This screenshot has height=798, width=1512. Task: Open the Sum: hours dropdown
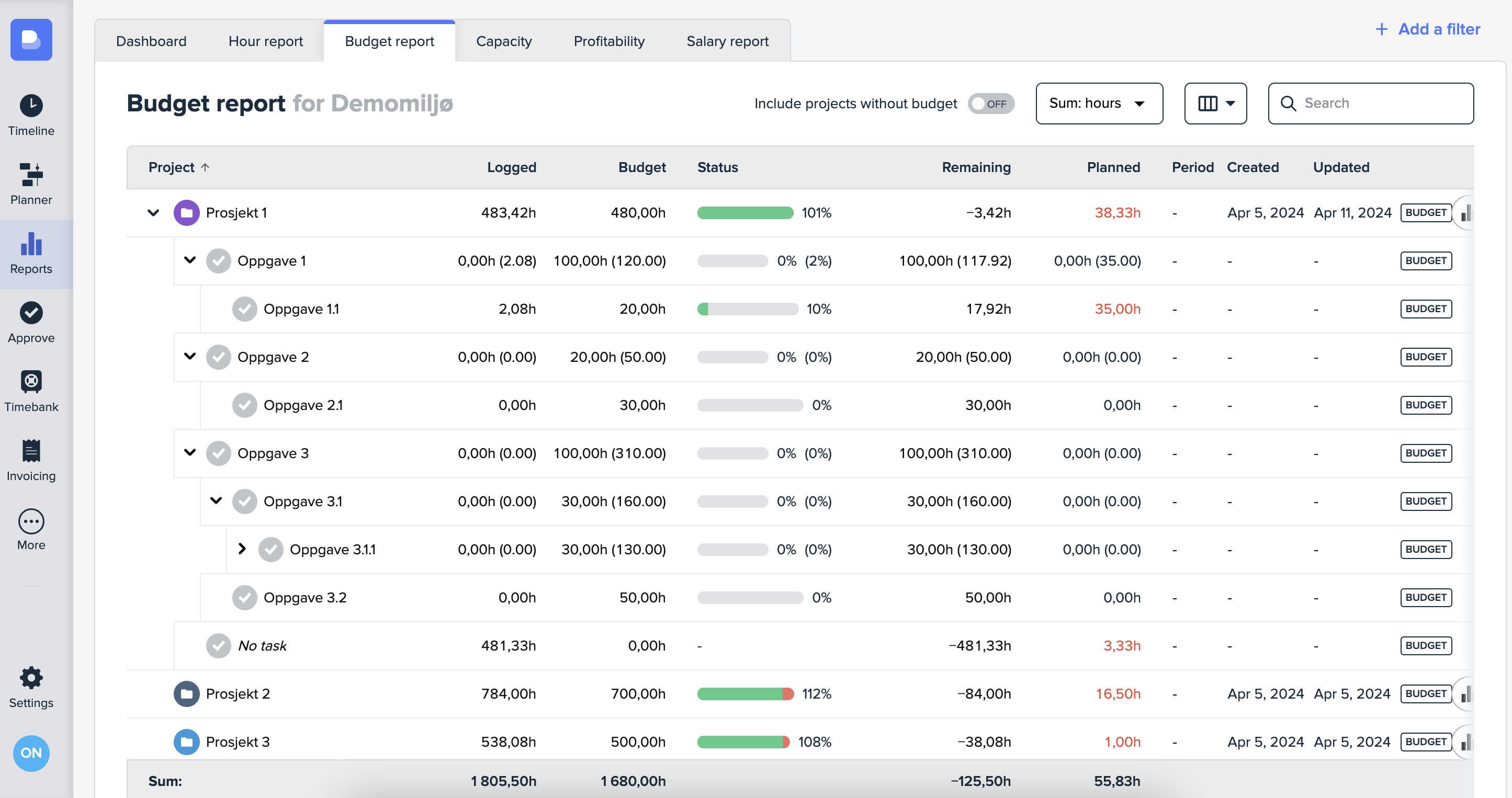1099,104
